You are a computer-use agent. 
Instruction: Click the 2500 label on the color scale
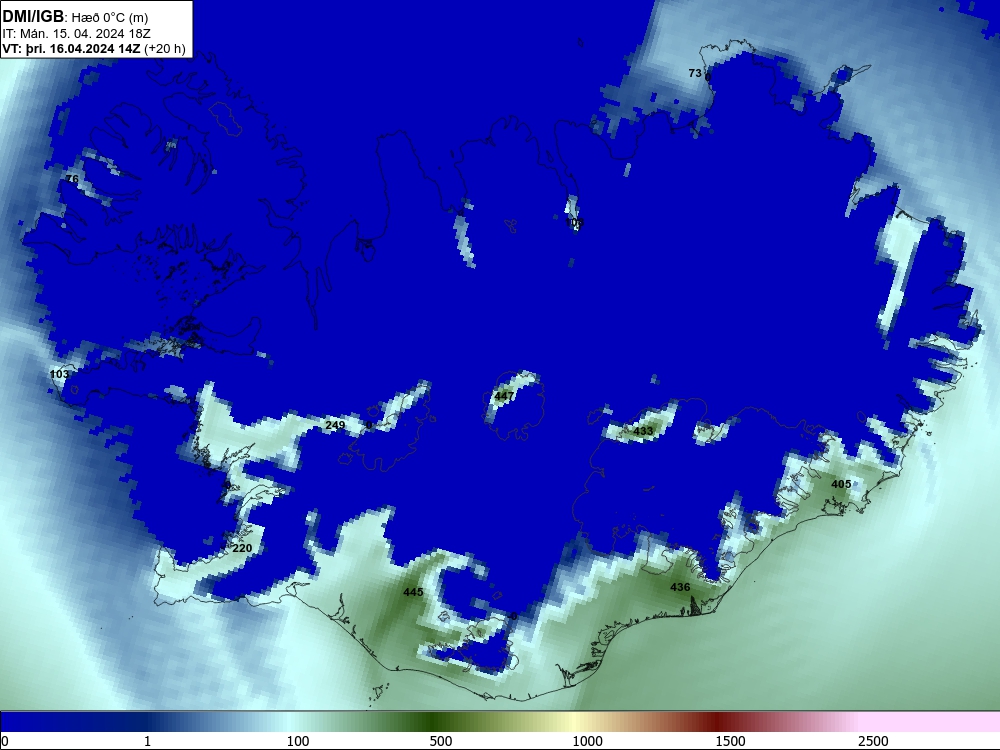coord(873,741)
